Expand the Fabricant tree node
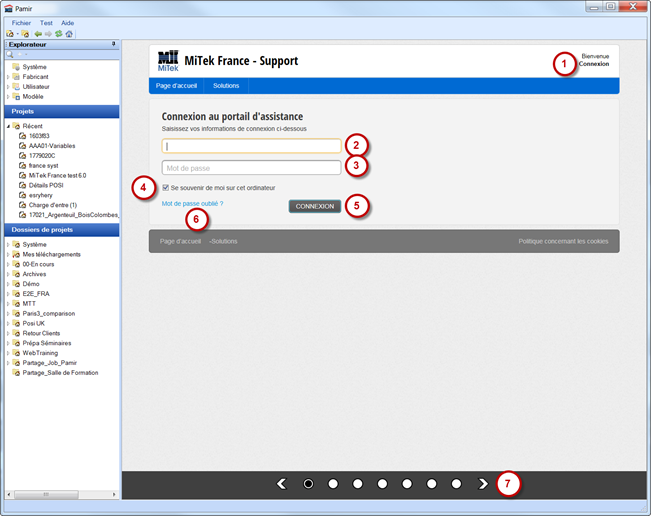 [x=8, y=77]
